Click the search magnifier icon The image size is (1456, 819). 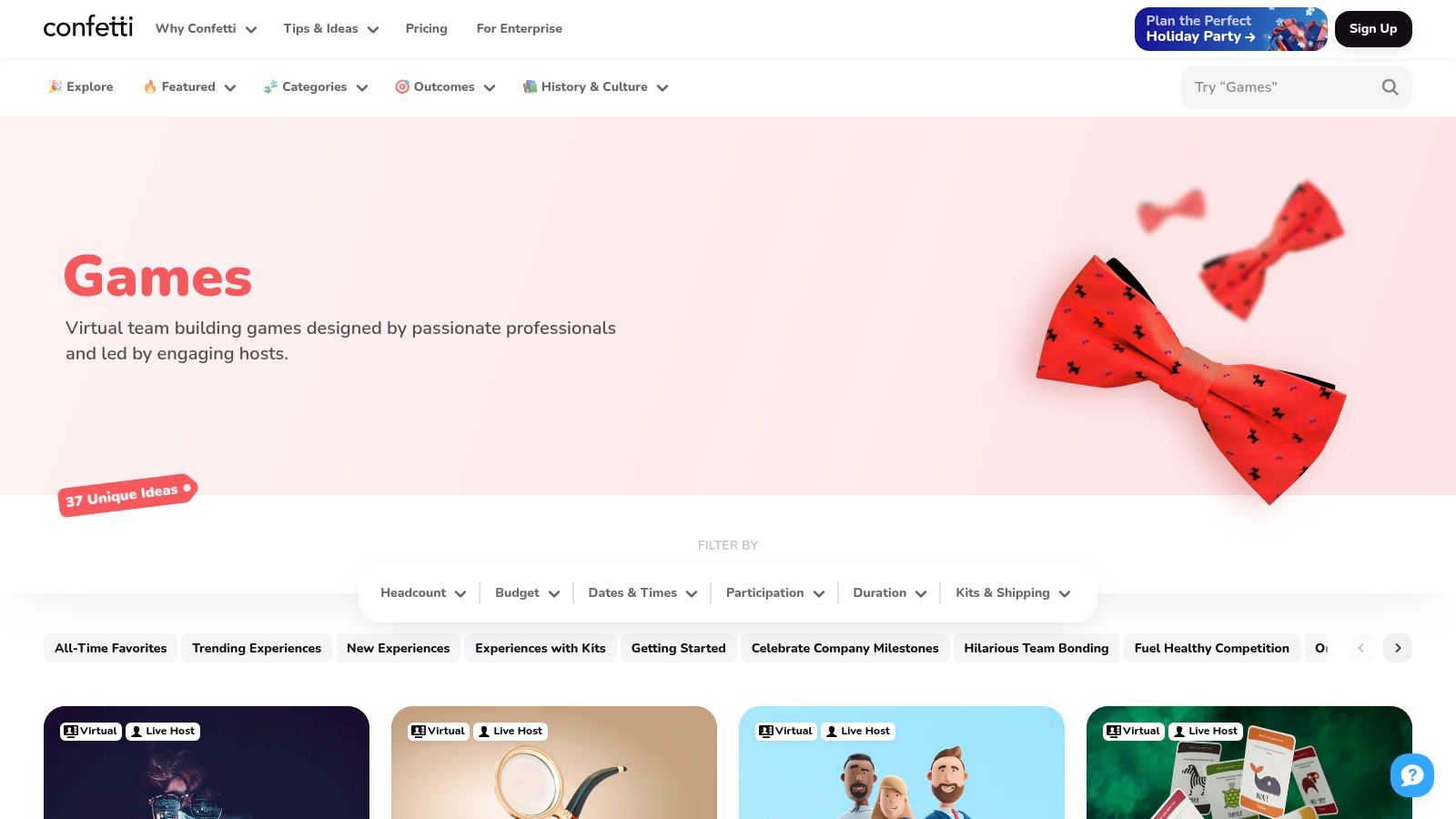(1390, 87)
